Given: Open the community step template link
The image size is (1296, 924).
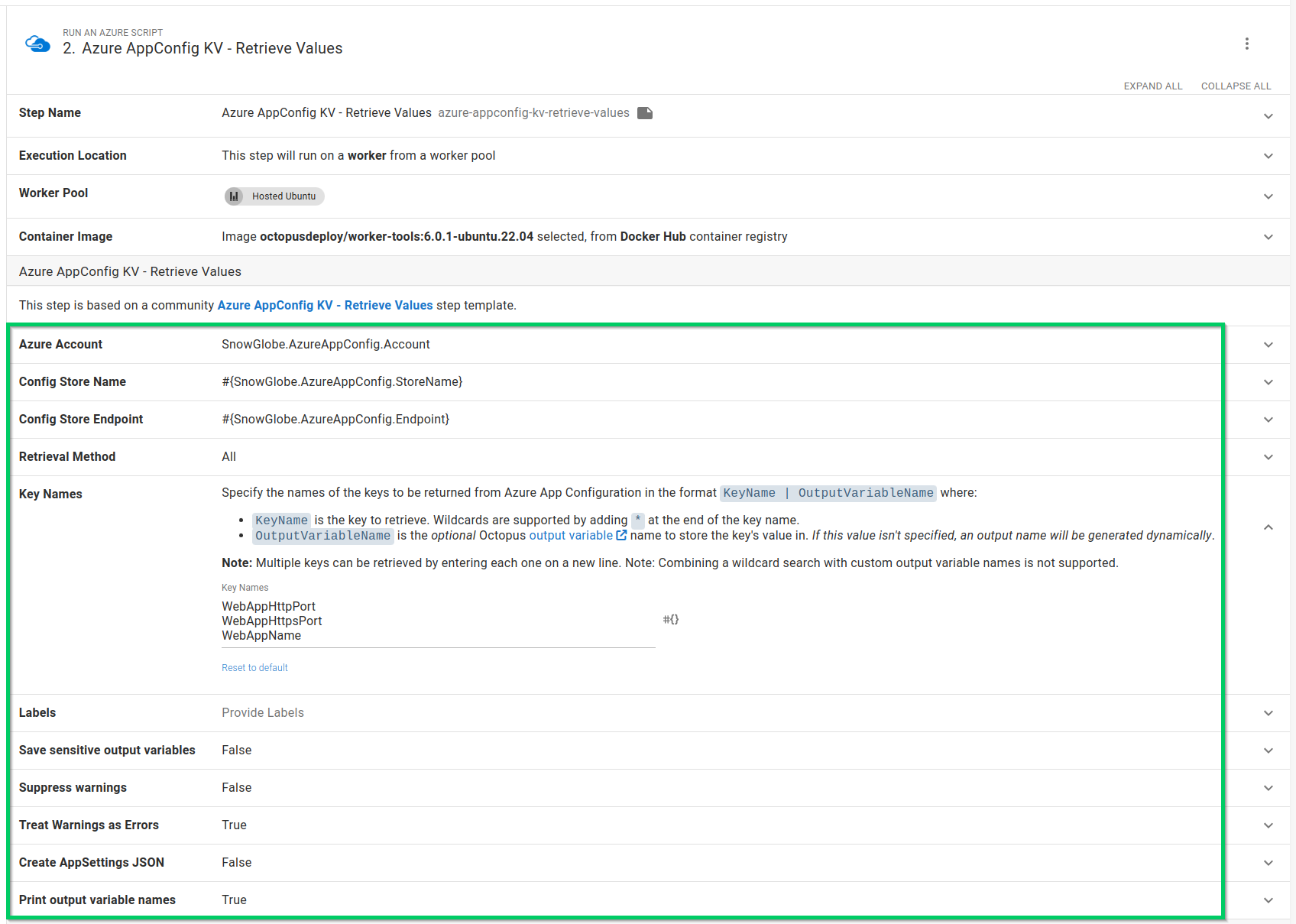Looking at the screenshot, I should click(x=325, y=305).
